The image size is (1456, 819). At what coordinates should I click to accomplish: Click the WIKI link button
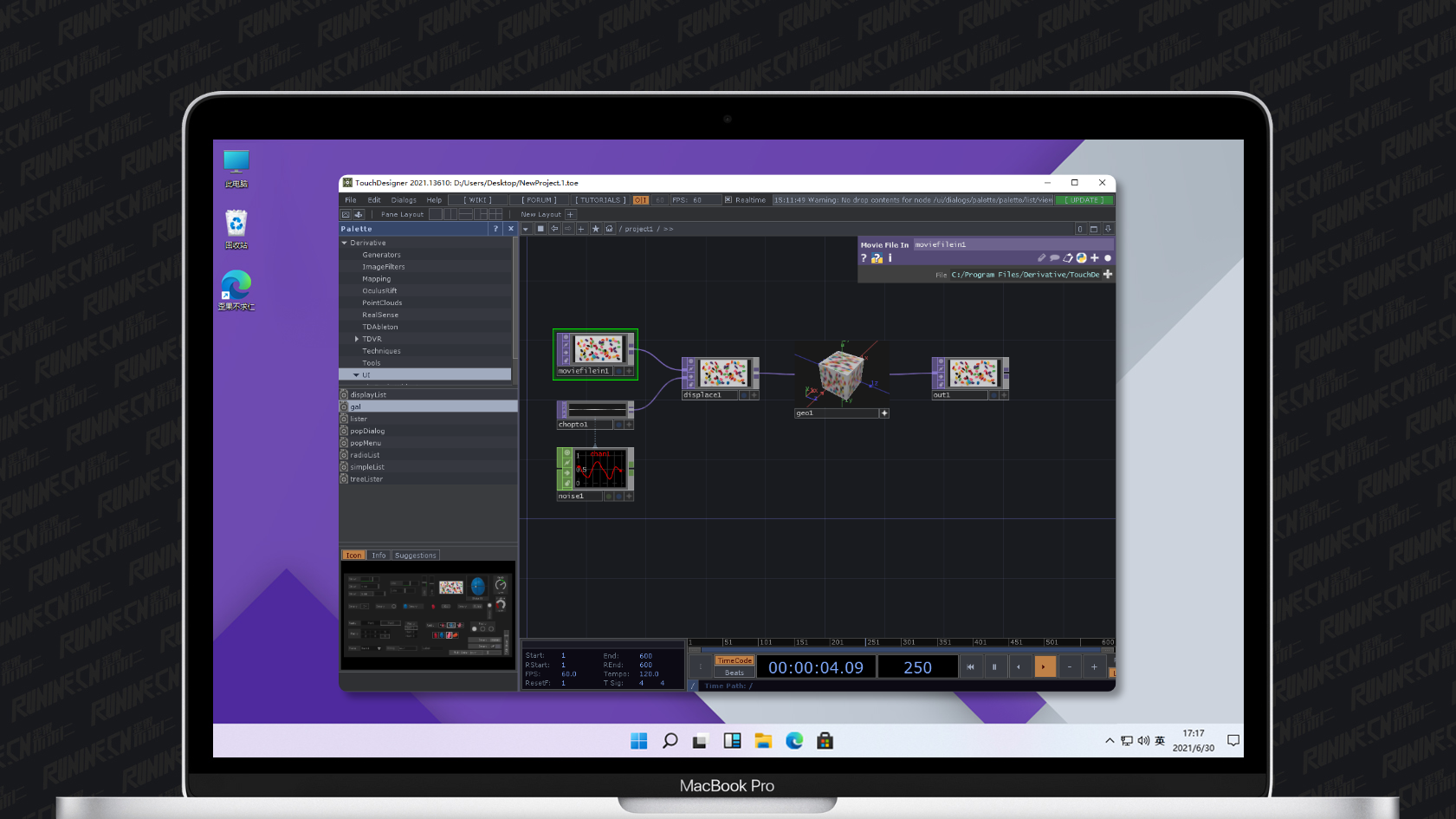(478, 200)
